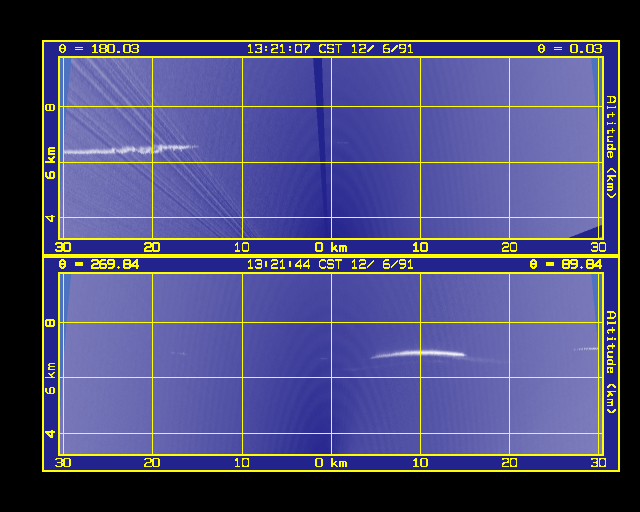Click the θ = 269.84 angle label
The image size is (640, 512).
point(99,265)
